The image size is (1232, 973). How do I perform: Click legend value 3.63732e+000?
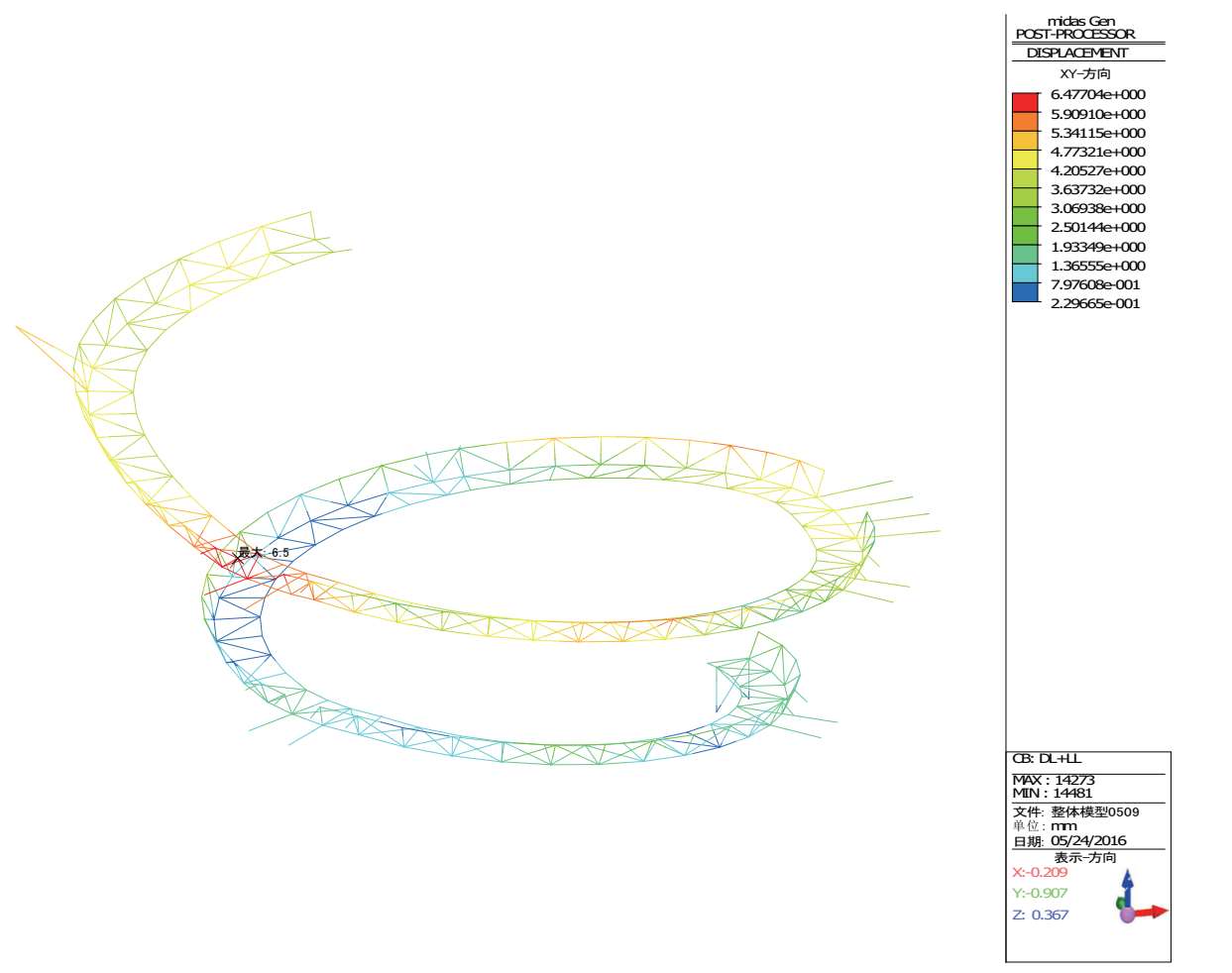coord(1097,189)
